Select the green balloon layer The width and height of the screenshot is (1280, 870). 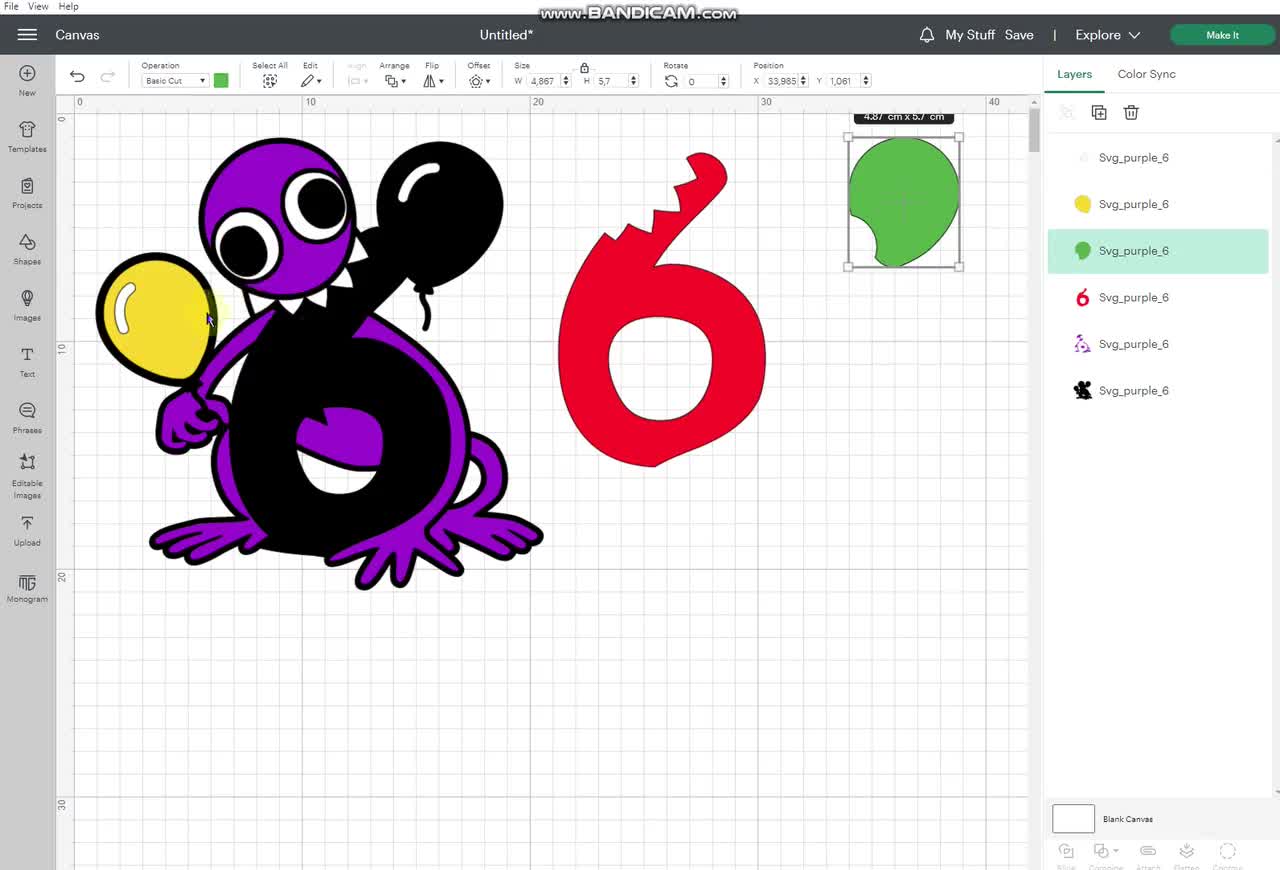tap(1158, 251)
